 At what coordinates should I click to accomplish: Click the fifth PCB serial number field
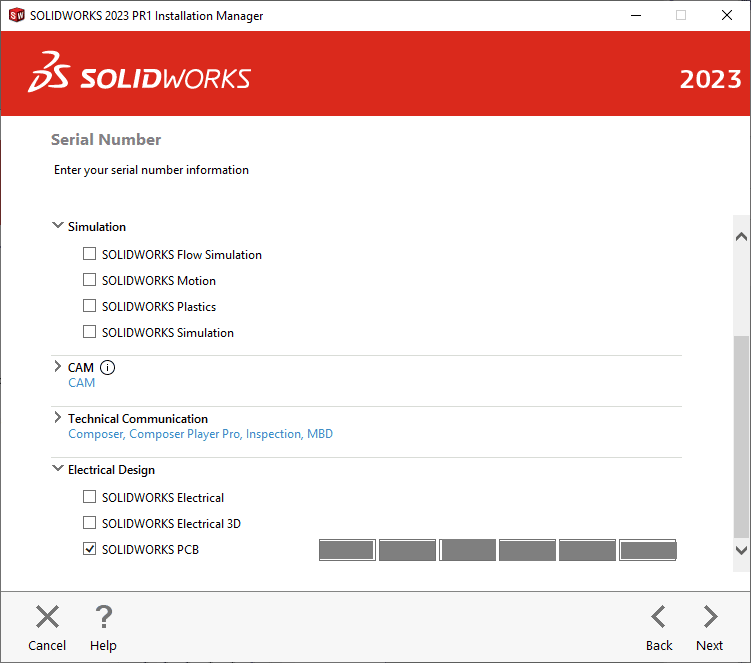click(587, 550)
